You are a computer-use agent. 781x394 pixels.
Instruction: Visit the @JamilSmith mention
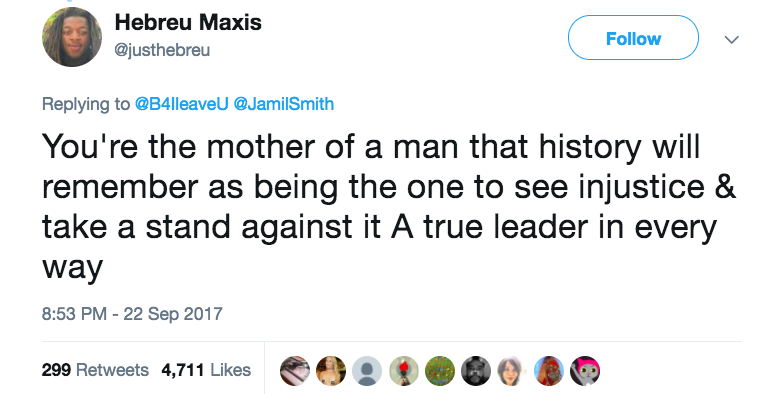283,104
